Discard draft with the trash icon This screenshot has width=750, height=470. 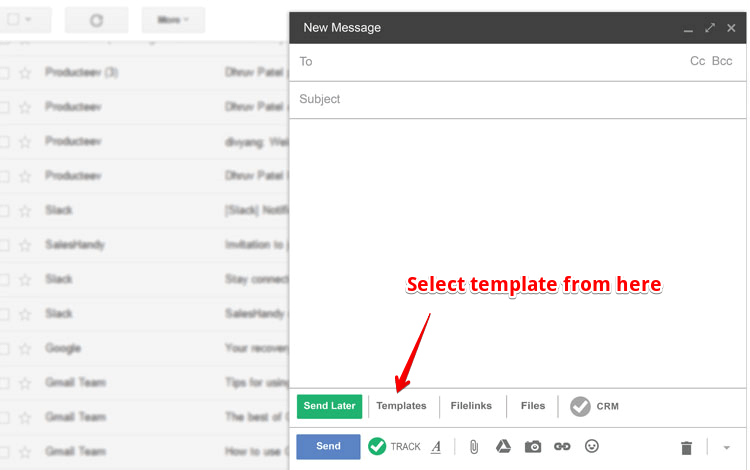(x=686, y=448)
